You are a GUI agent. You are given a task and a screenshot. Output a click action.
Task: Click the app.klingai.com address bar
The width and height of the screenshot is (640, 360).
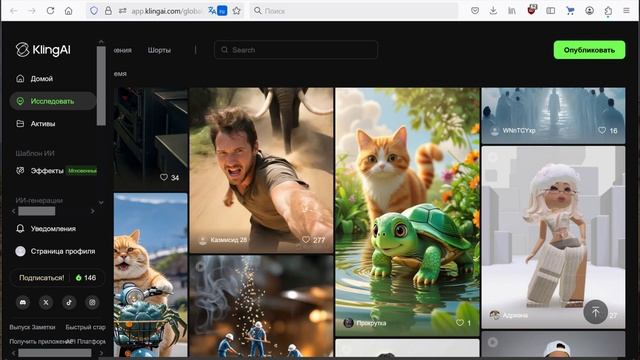click(166, 11)
